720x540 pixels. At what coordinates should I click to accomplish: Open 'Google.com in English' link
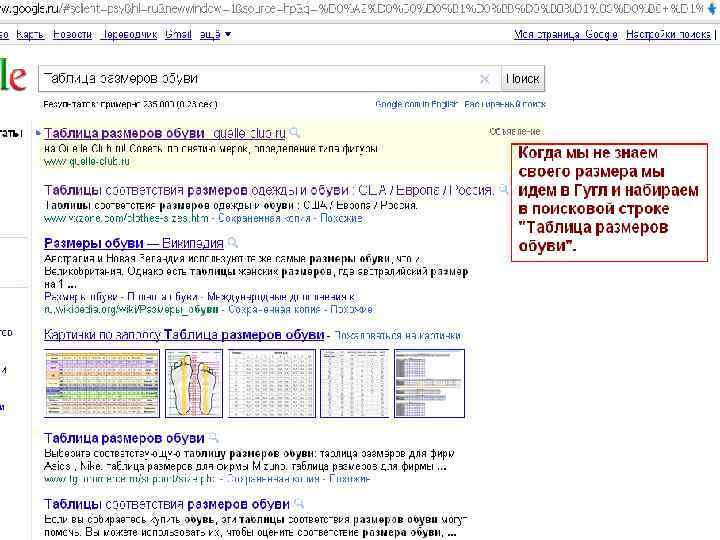point(416,104)
